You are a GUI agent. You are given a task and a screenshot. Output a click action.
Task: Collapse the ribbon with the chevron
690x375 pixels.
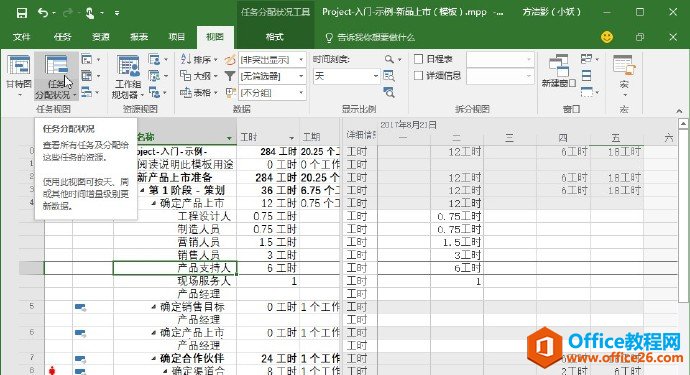tap(679, 110)
